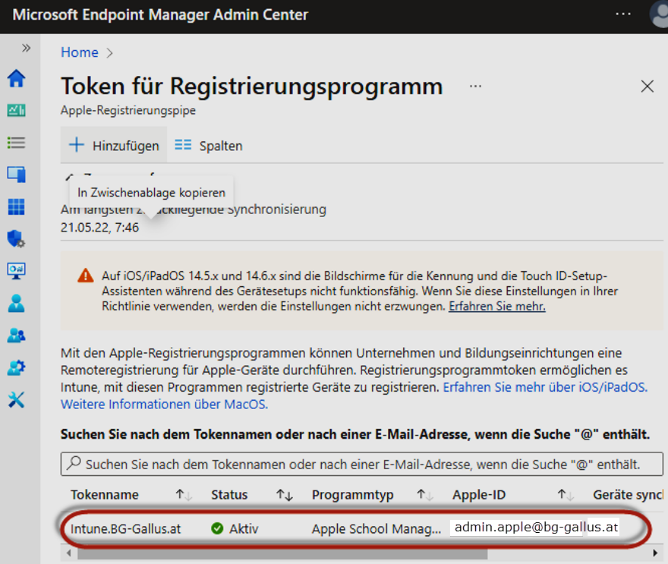Viewport: 668px width, 564px height.
Task: Open the Devices icon in sidebar
Action: tap(16, 175)
